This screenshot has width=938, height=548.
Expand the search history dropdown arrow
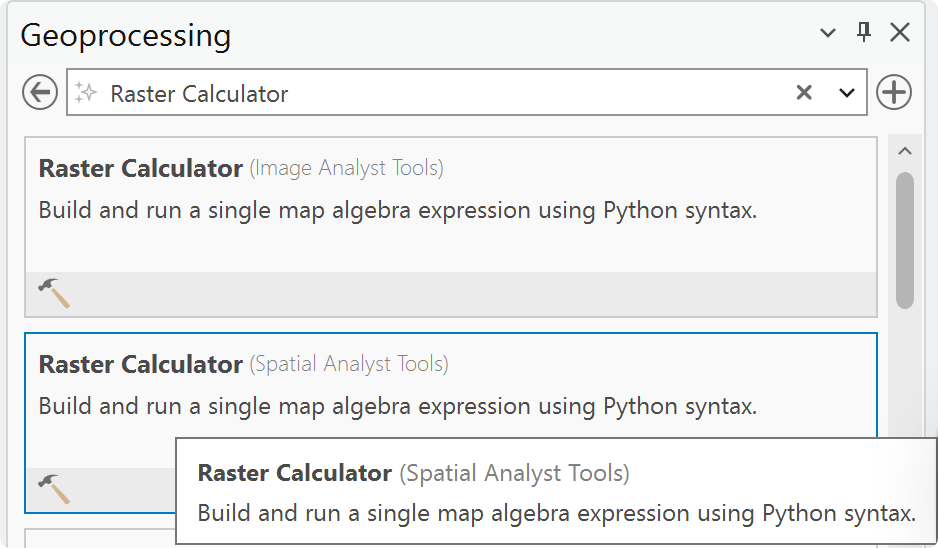pos(846,93)
